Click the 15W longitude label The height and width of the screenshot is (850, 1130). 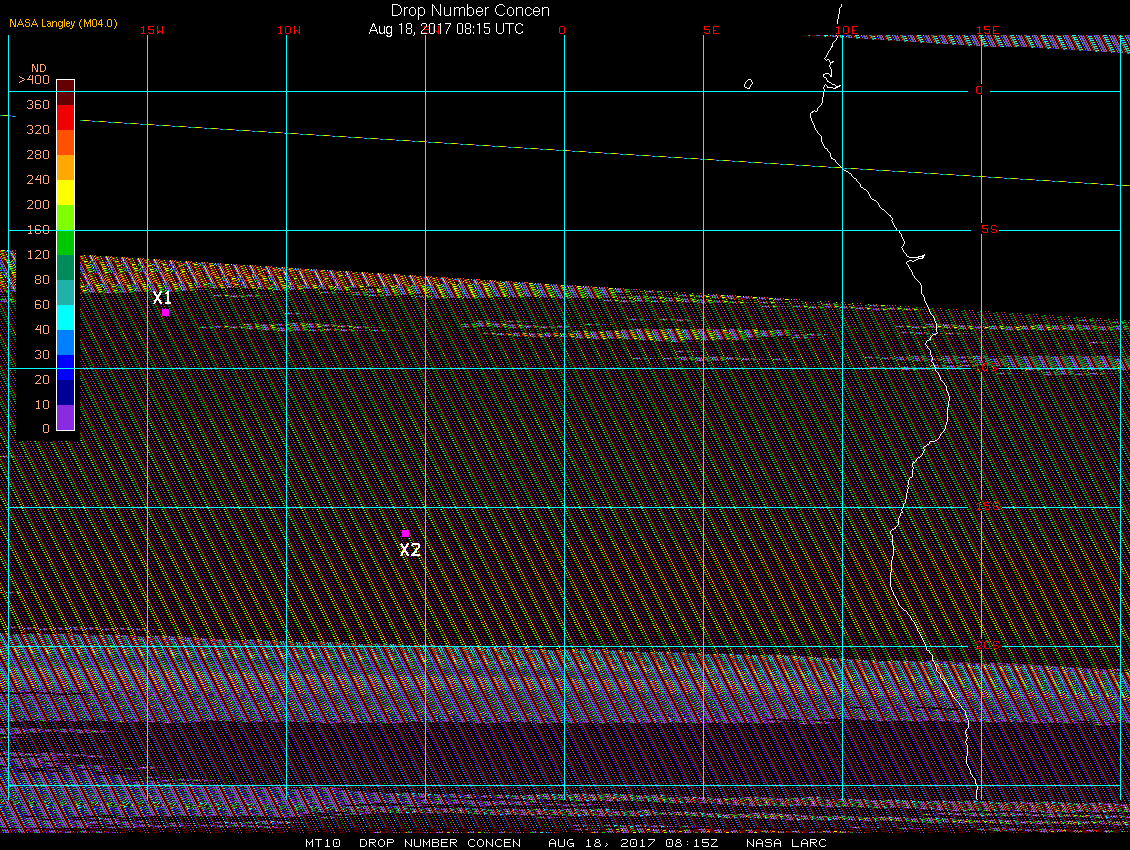tap(152, 30)
